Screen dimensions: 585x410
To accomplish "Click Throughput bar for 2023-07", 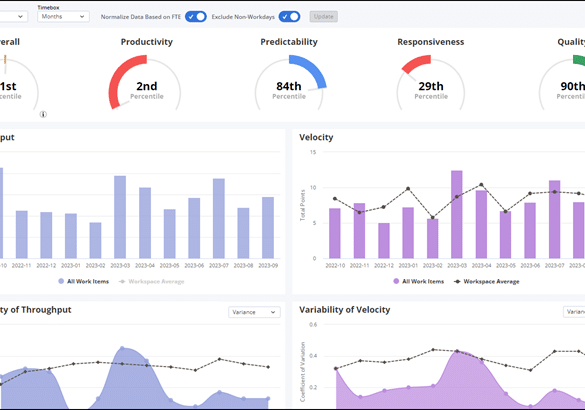I will pos(219,219).
